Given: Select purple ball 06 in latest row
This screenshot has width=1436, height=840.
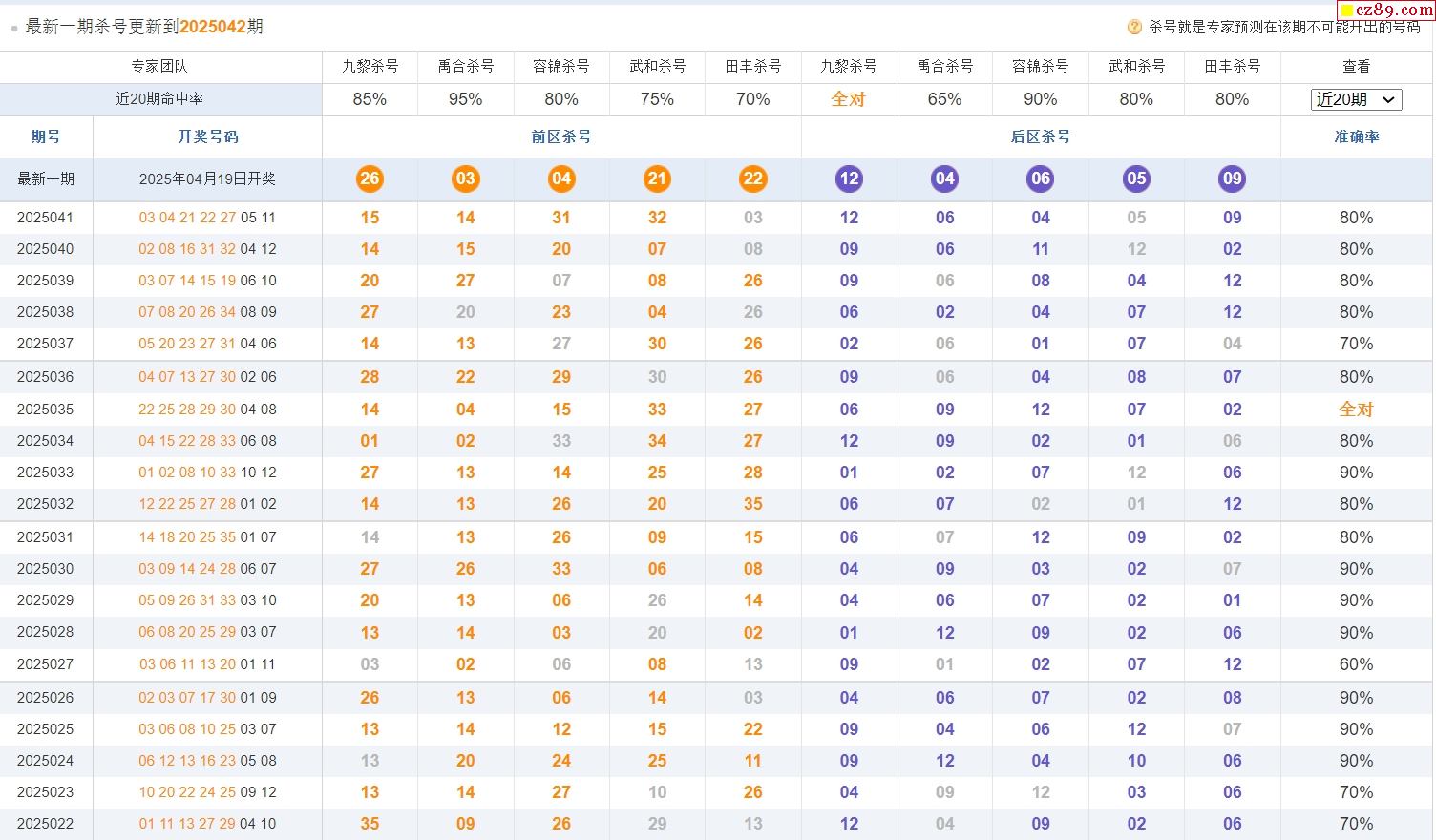Looking at the screenshot, I should pyautogui.click(x=1041, y=178).
